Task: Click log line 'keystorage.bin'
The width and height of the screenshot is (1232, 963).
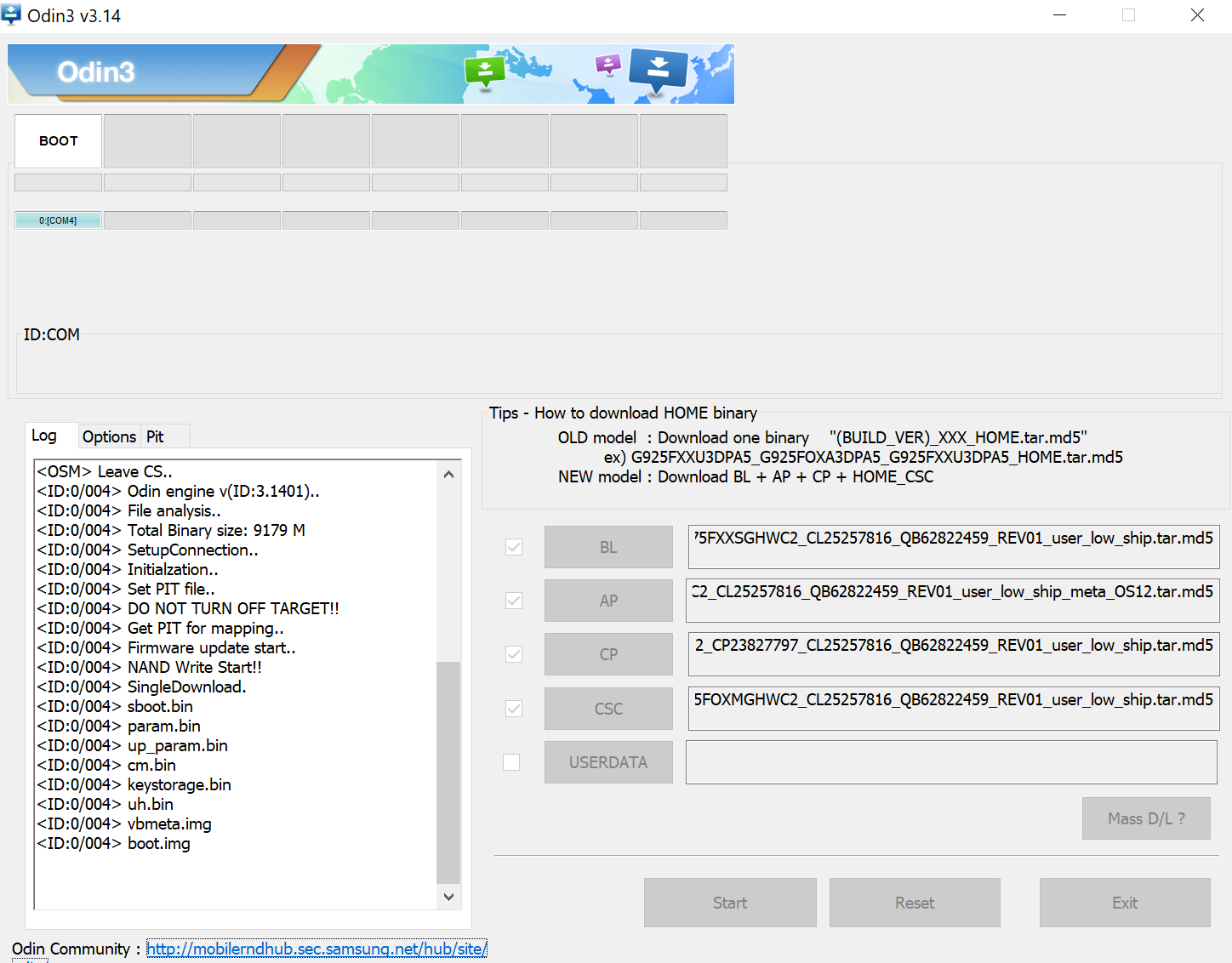Action: [x=134, y=784]
